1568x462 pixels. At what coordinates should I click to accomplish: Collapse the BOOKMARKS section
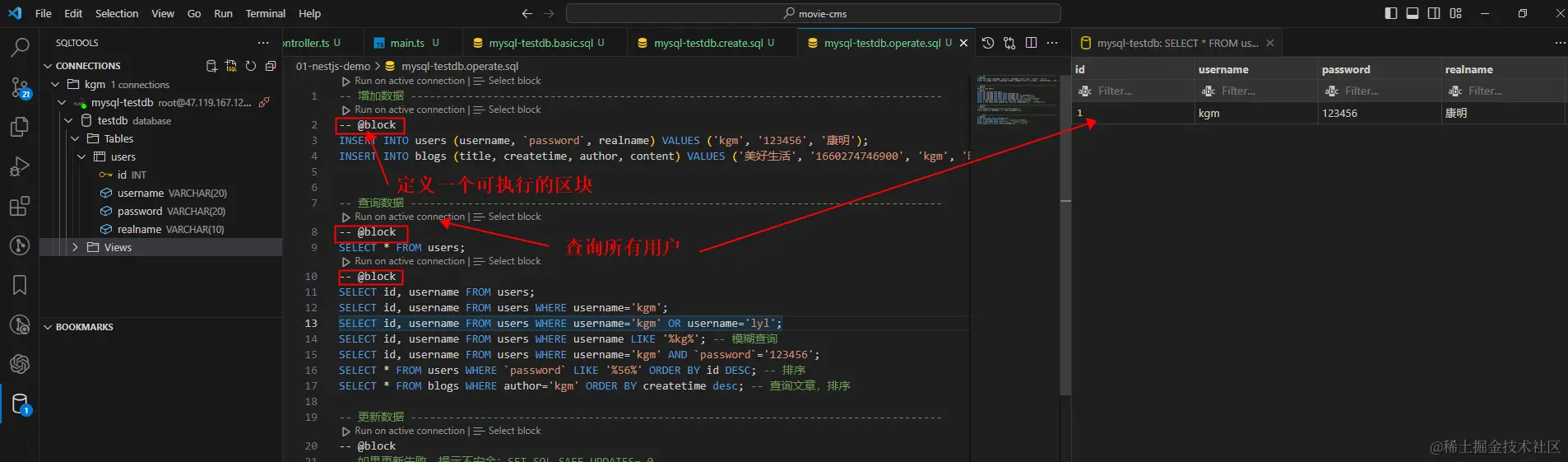pyautogui.click(x=48, y=327)
